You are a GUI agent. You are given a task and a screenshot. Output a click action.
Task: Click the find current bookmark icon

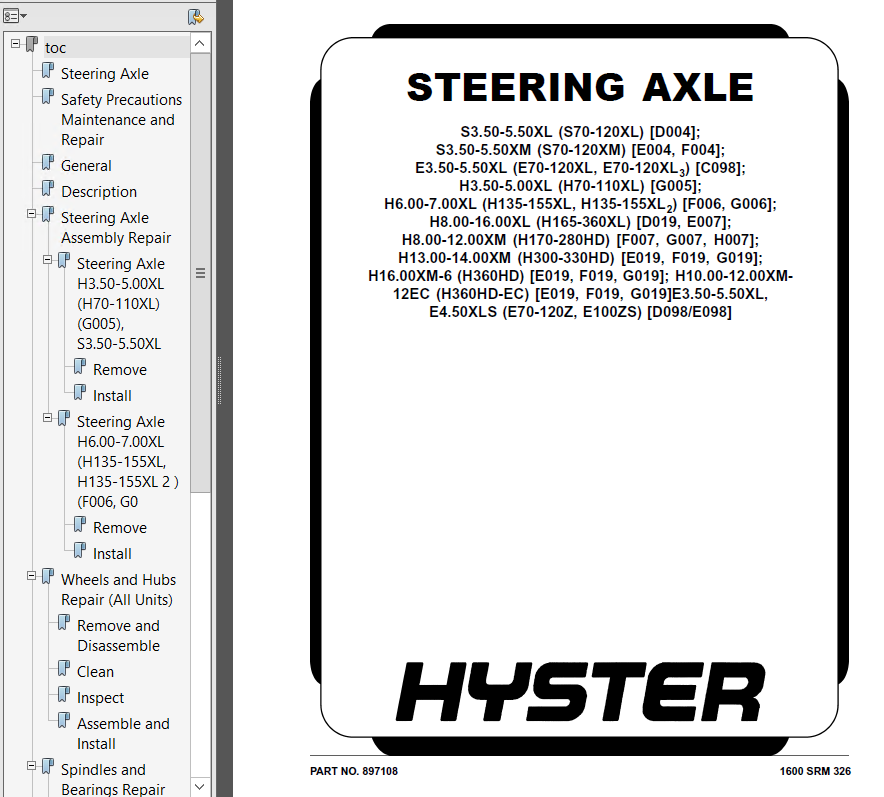pos(196,16)
